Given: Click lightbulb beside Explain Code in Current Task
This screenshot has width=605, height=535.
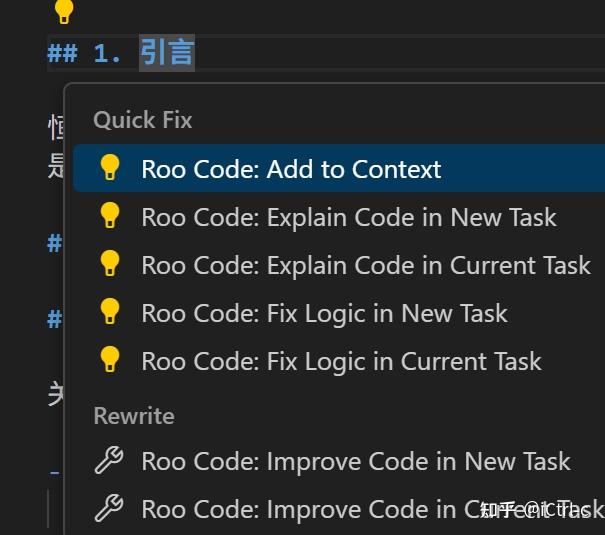Looking at the screenshot, I should click(x=110, y=263).
